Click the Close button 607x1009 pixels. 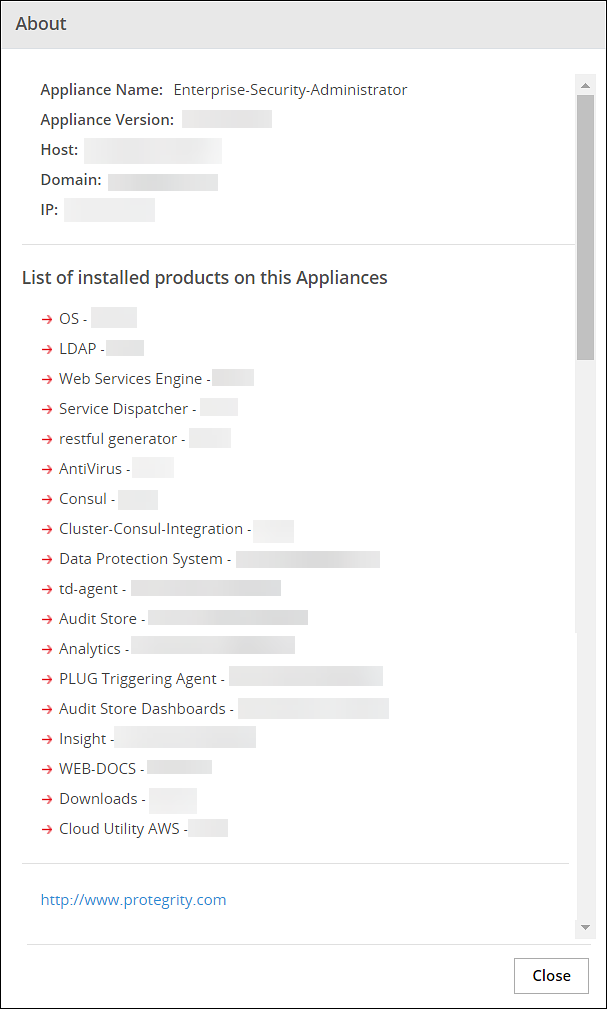[x=551, y=976]
